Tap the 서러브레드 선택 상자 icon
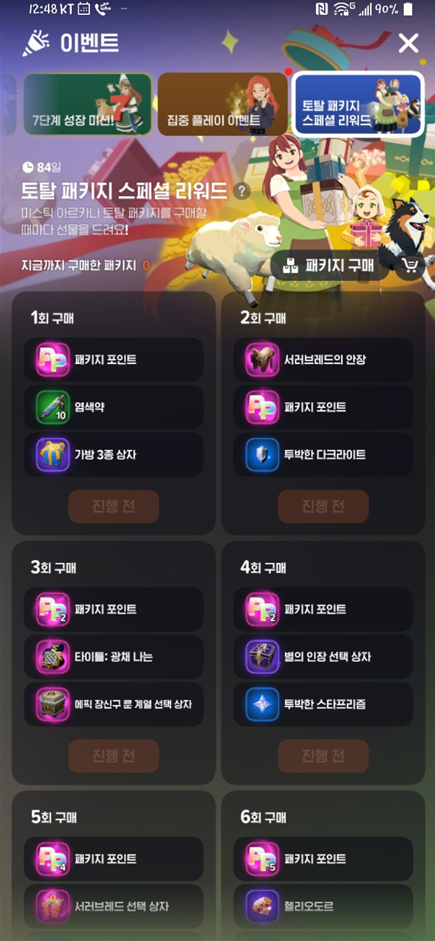 [53, 906]
